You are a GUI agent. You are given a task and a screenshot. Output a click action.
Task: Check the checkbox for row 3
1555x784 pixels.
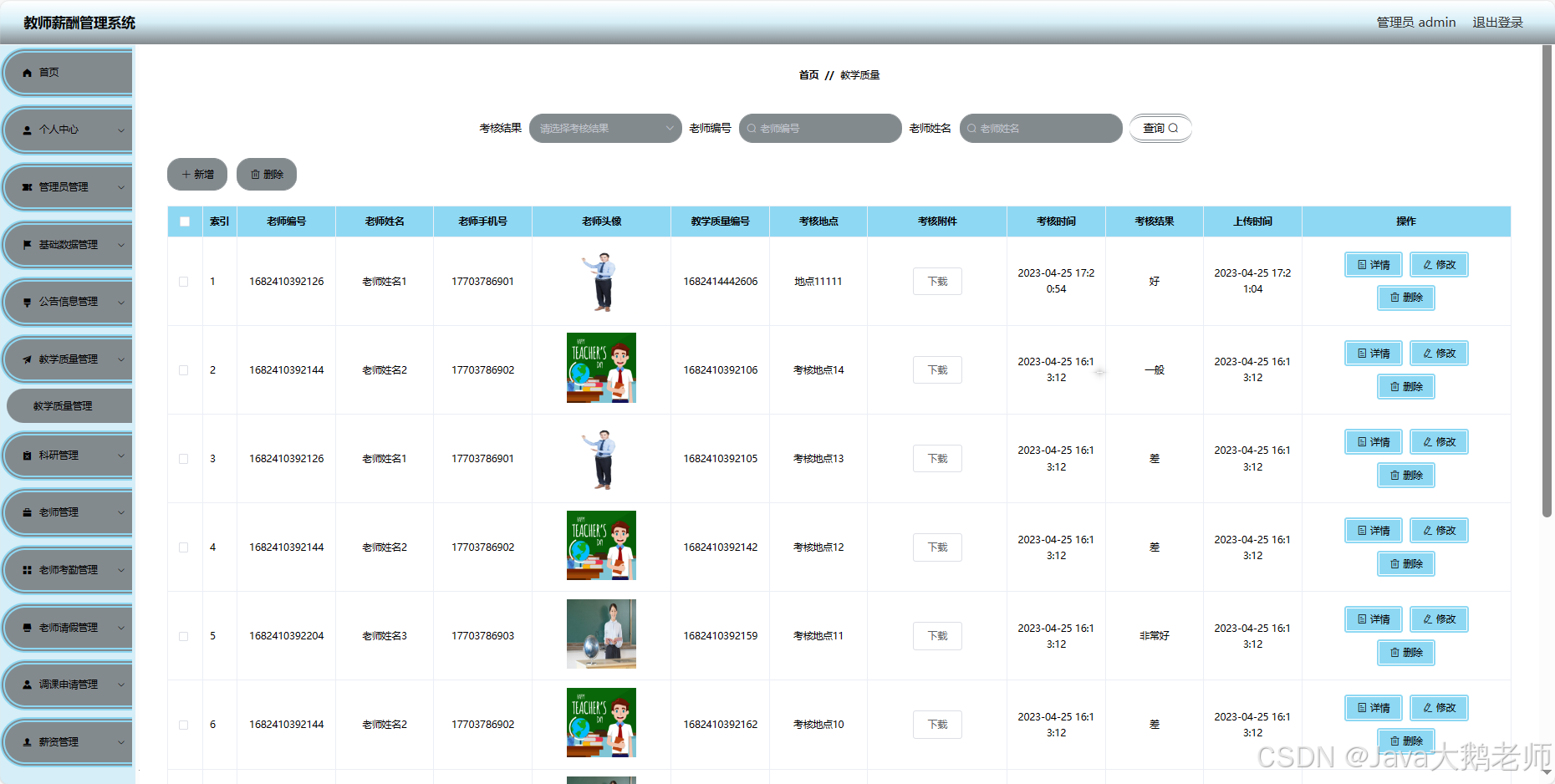(x=184, y=459)
